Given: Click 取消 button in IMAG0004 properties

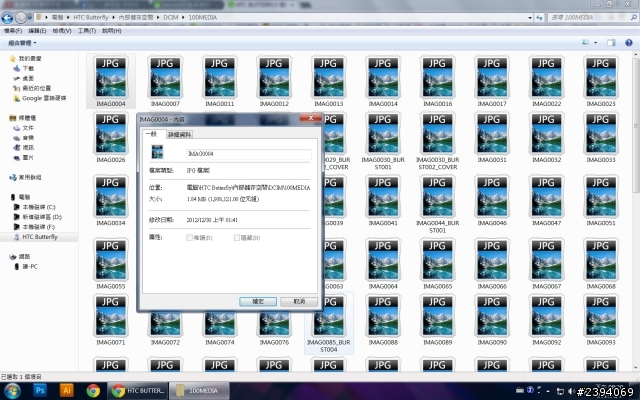Looking at the screenshot, I should (x=299, y=301).
